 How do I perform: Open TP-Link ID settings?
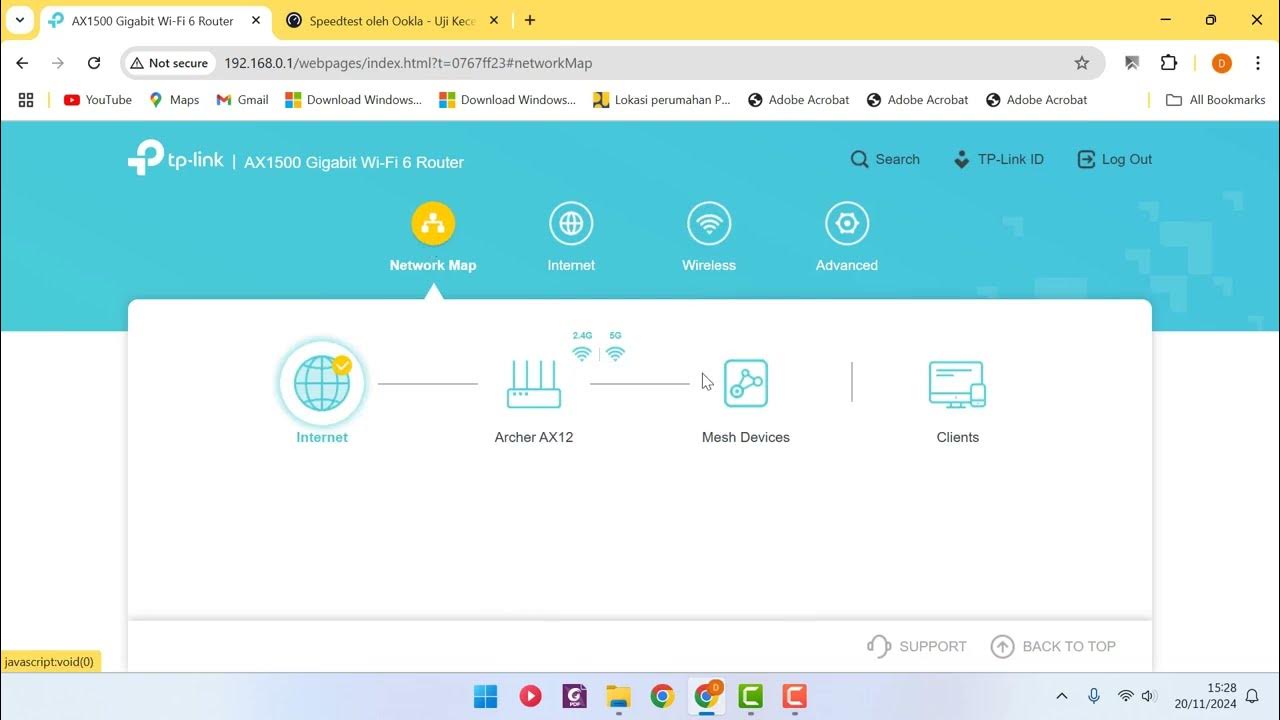coord(998,159)
